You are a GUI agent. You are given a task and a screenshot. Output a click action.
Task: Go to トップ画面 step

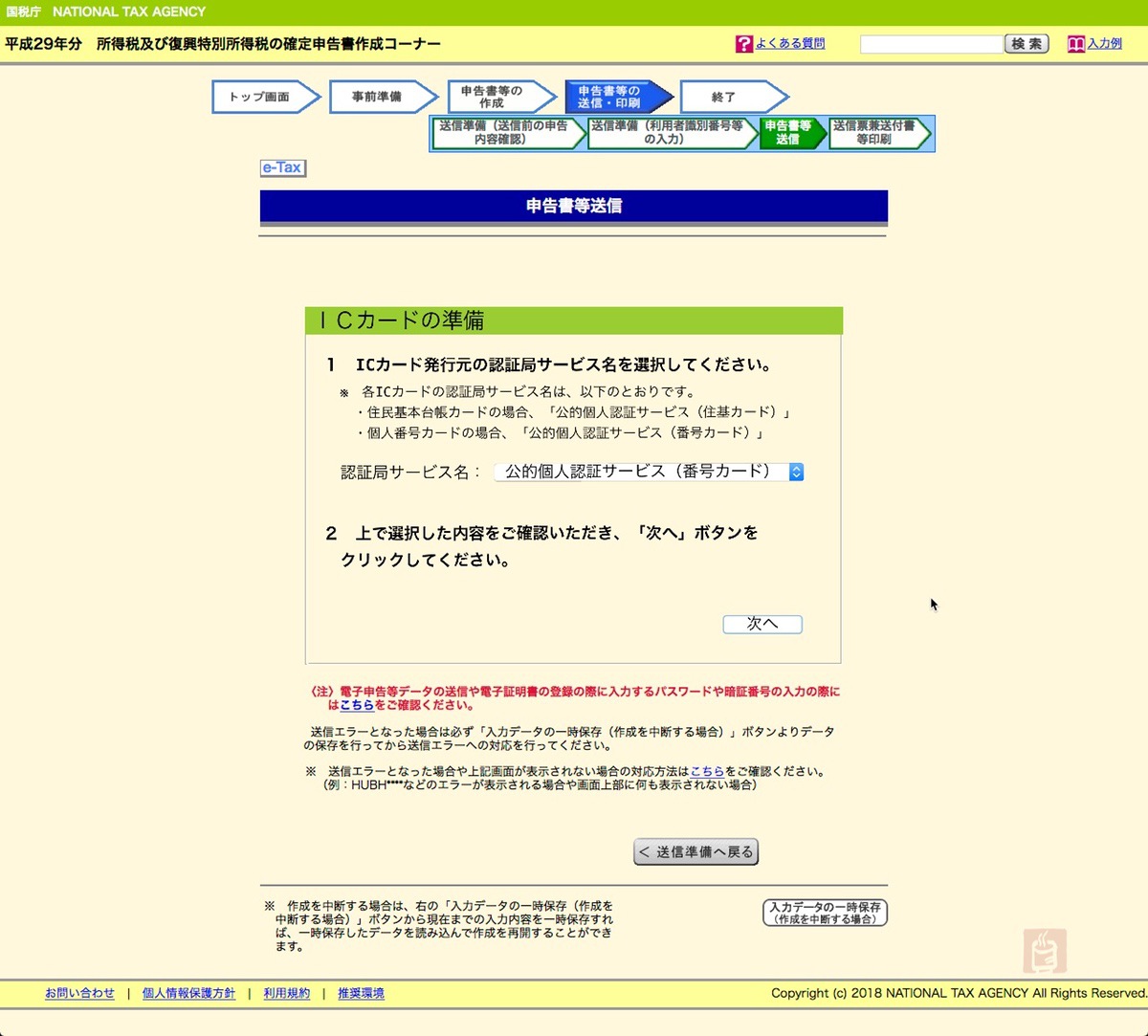point(260,97)
